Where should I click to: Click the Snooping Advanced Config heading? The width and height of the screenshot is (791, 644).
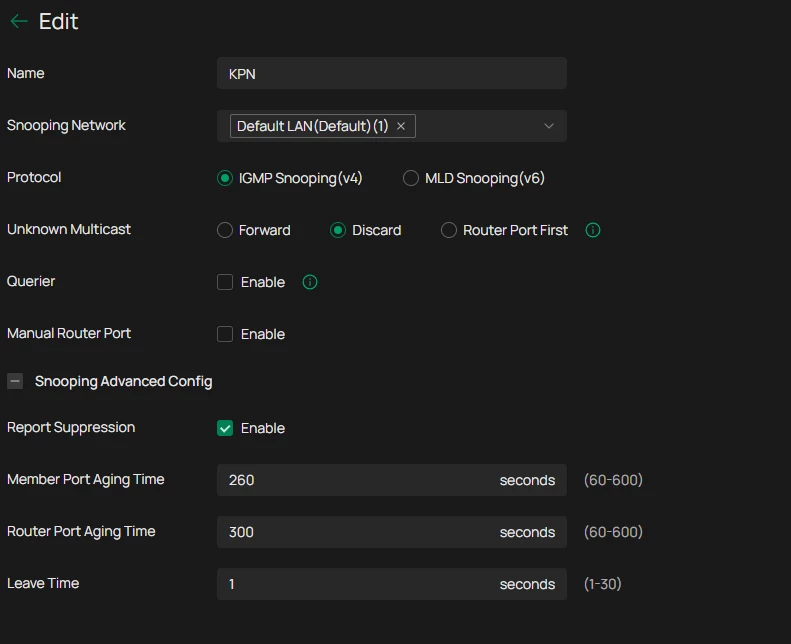point(123,381)
